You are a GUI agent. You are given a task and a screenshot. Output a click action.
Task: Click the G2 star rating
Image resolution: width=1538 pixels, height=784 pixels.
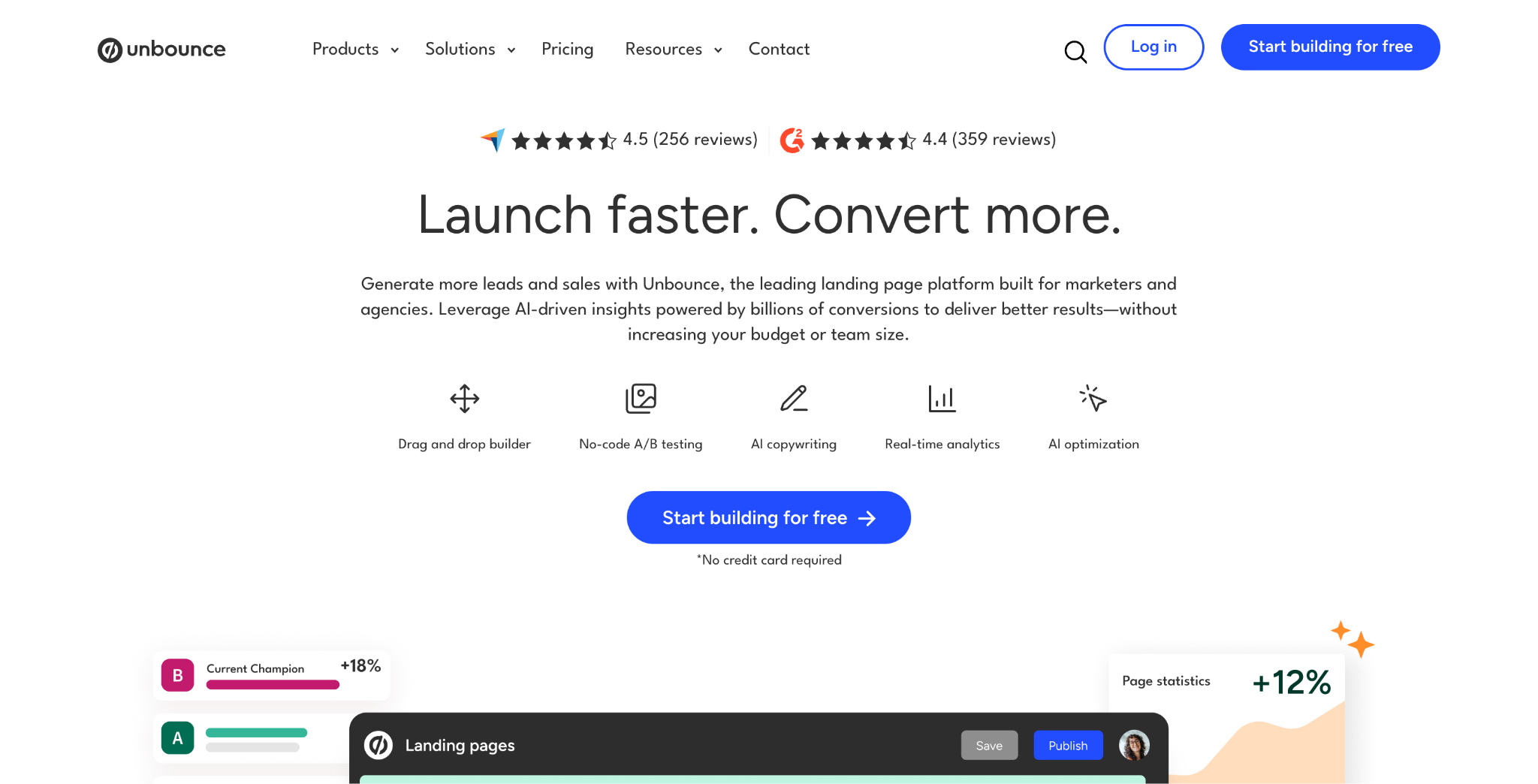click(x=864, y=140)
